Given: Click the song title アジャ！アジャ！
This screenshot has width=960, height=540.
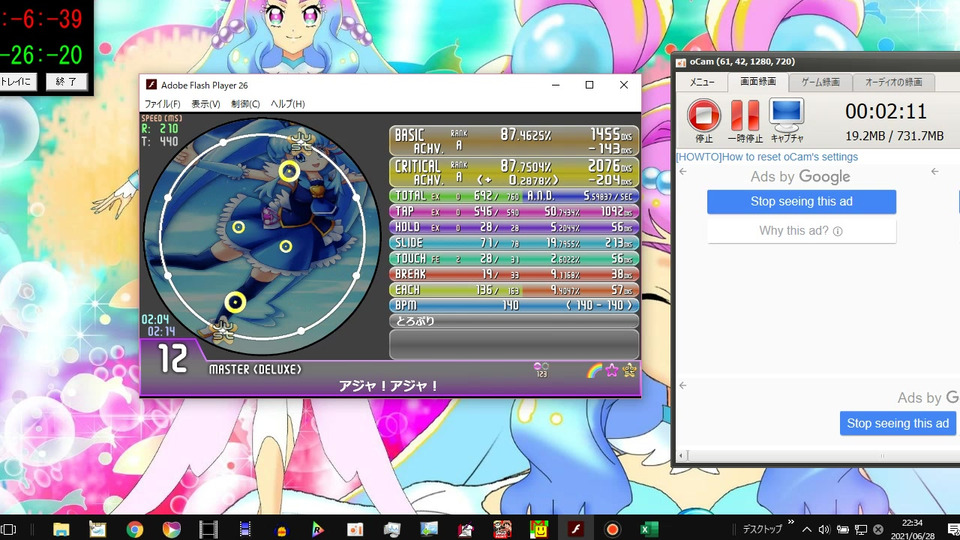Looking at the screenshot, I should (389, 386).
